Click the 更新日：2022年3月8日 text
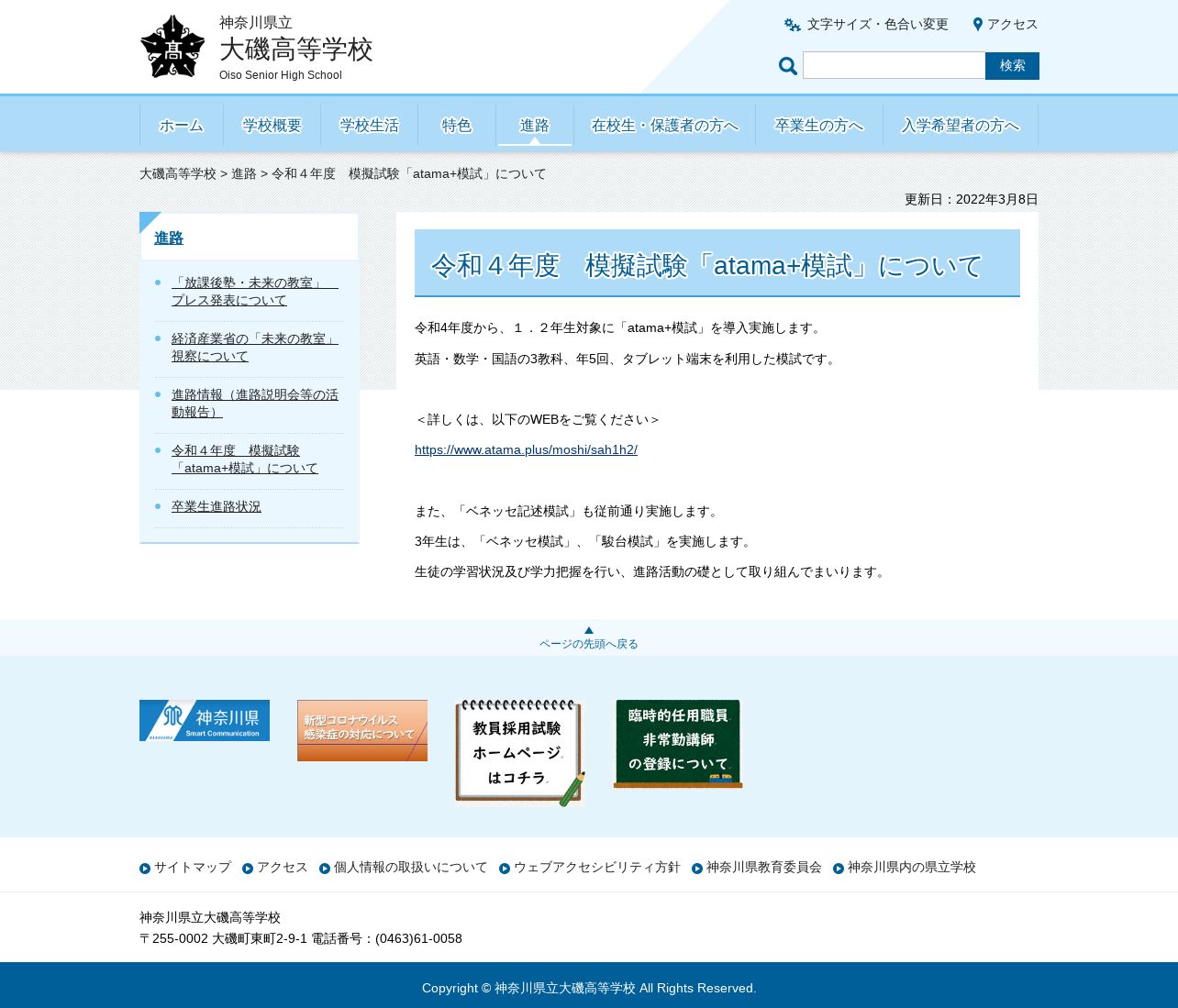Viewport: 1178px width, 1008px height. coord(972,199)
